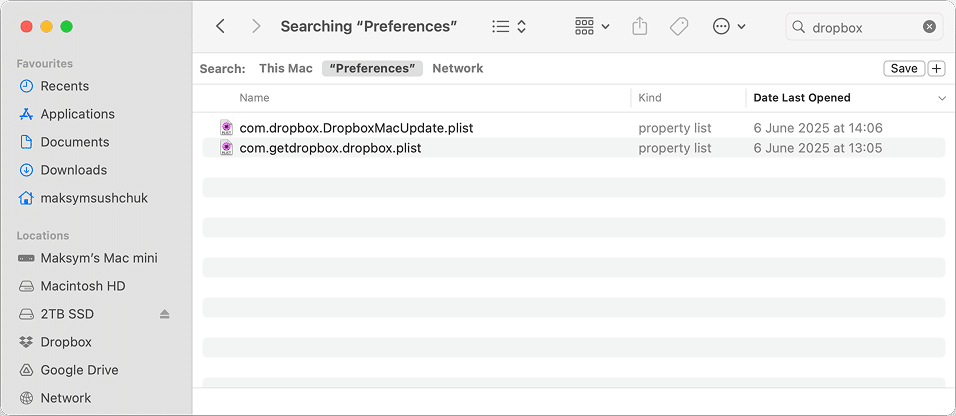Open Recents in the sidebar
Viewport: 956px width, 416px height.
(x=65, y=86)
